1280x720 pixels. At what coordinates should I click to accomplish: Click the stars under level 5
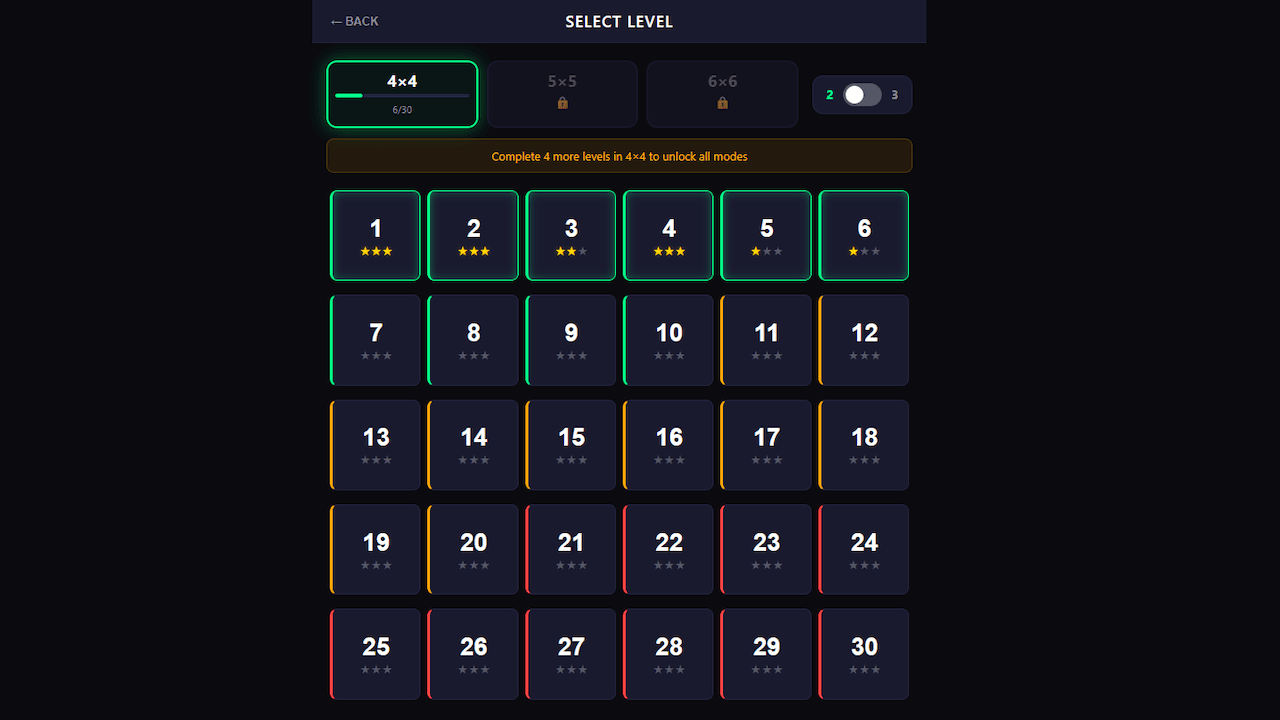click(x=766, y=252)
